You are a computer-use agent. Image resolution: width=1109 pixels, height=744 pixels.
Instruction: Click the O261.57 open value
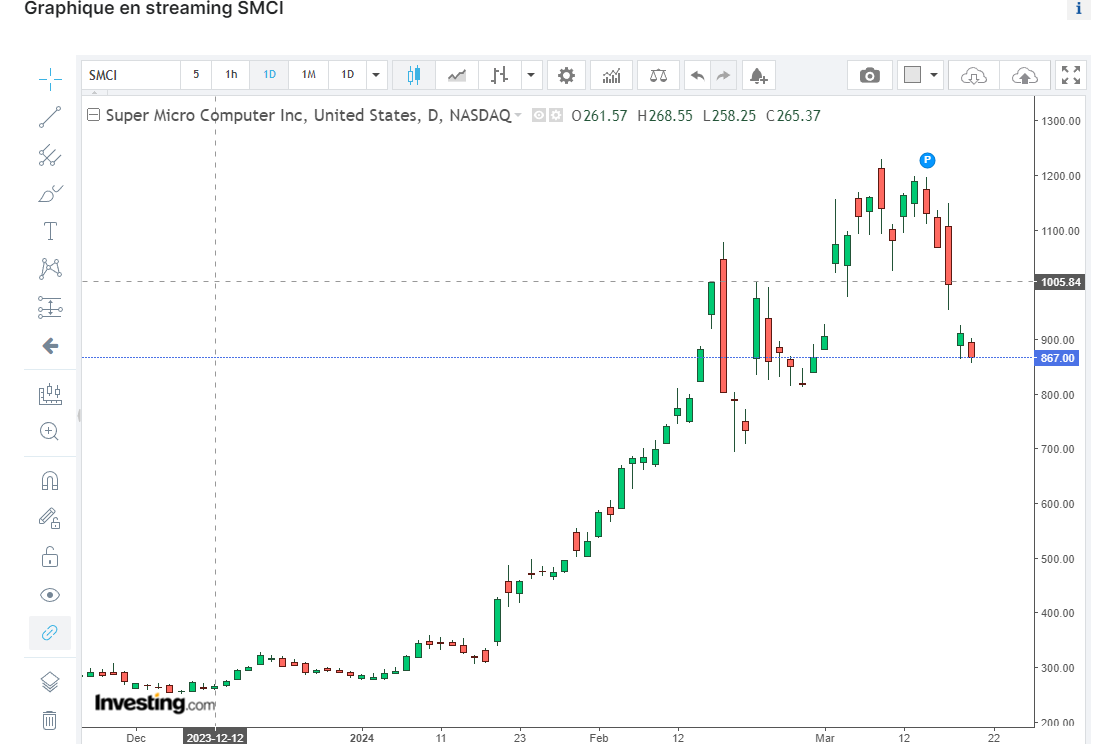(599, 116)
